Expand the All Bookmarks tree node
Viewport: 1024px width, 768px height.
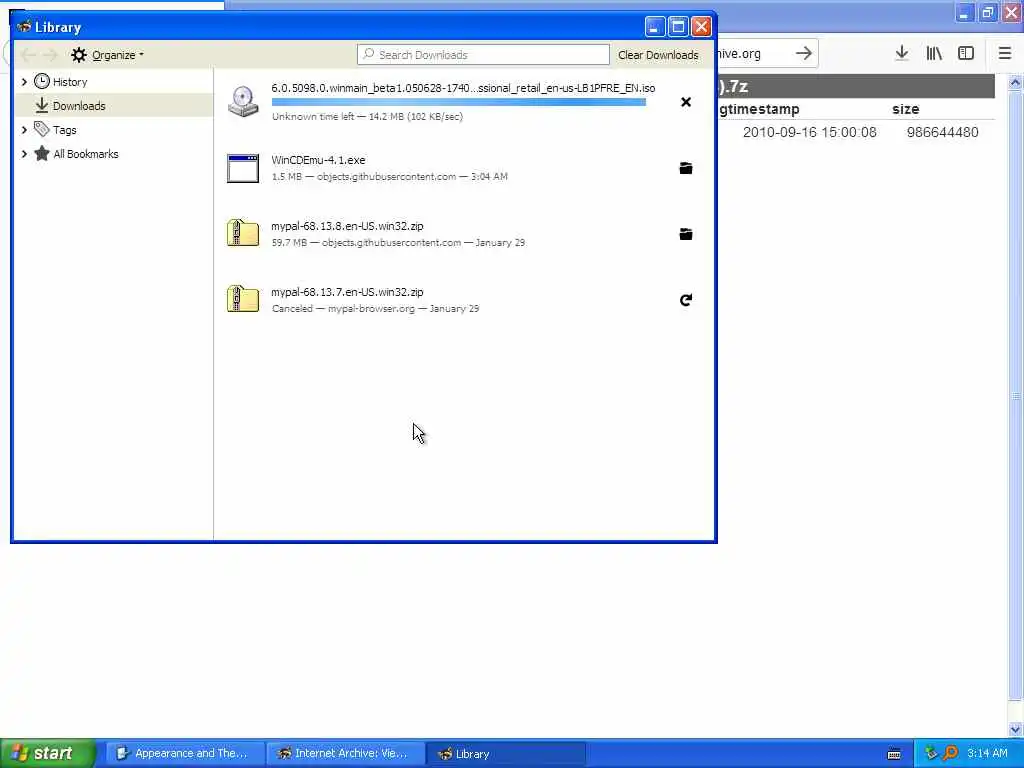tap(24, 154)
